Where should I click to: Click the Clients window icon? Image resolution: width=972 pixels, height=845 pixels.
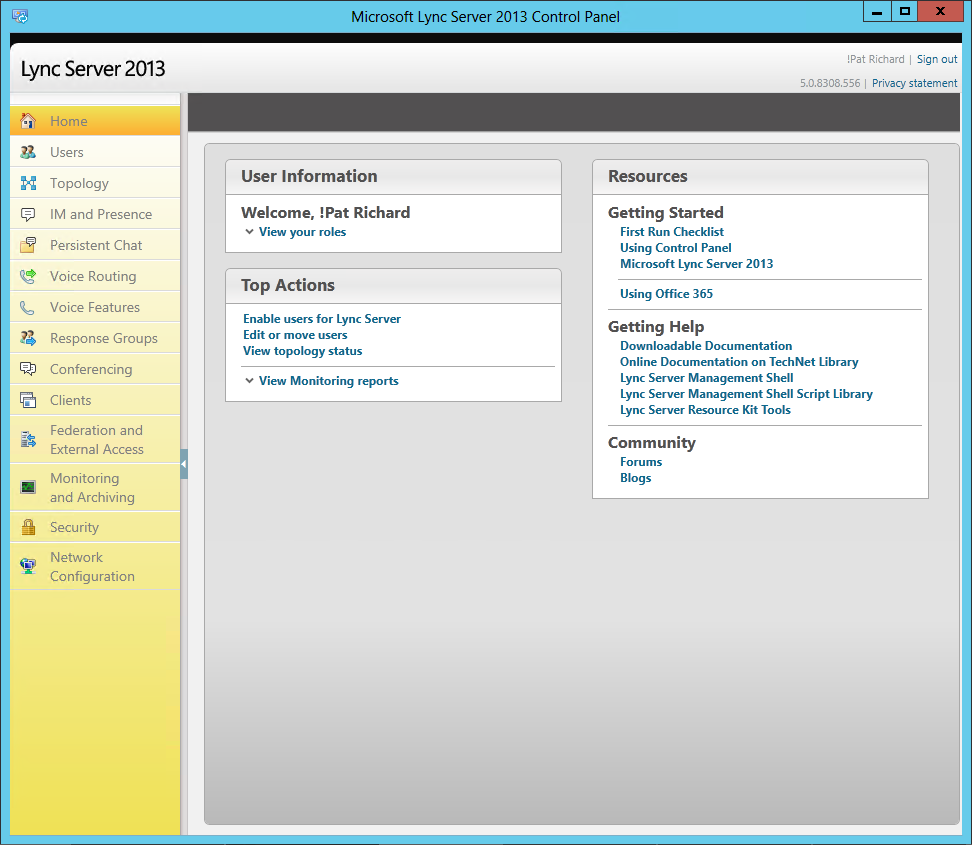[x=28, y=400]
